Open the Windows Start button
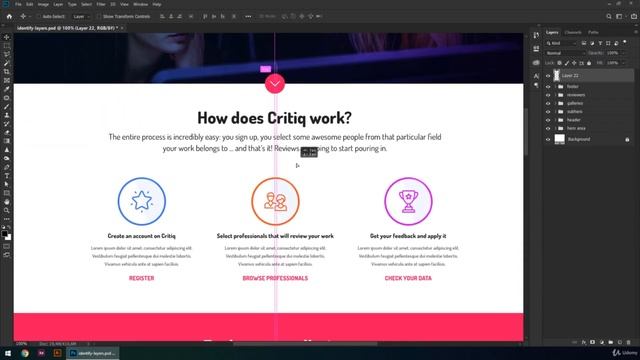The height and width of the screenshot is (360, 640). [8, 353]
